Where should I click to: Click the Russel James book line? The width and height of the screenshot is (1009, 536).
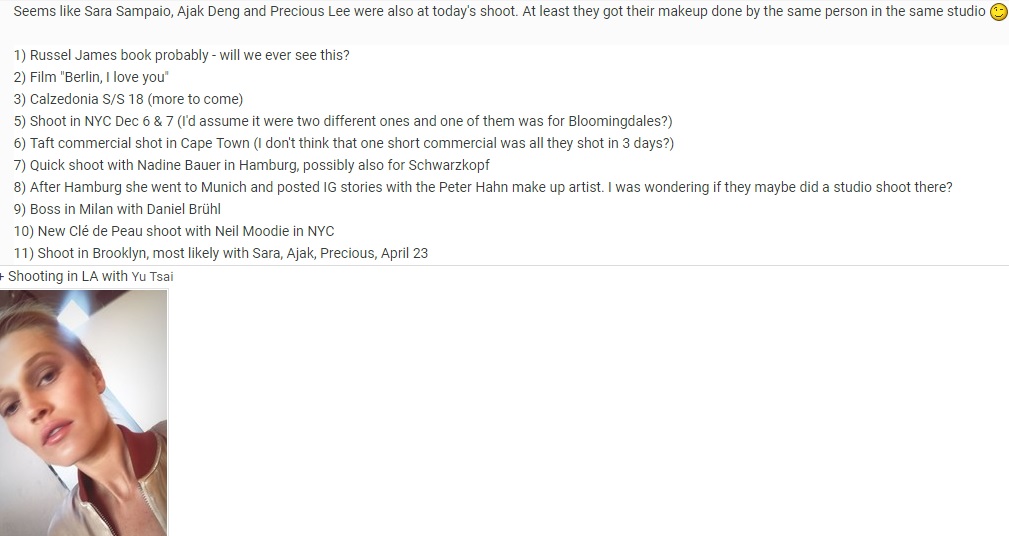coord(181,55)
